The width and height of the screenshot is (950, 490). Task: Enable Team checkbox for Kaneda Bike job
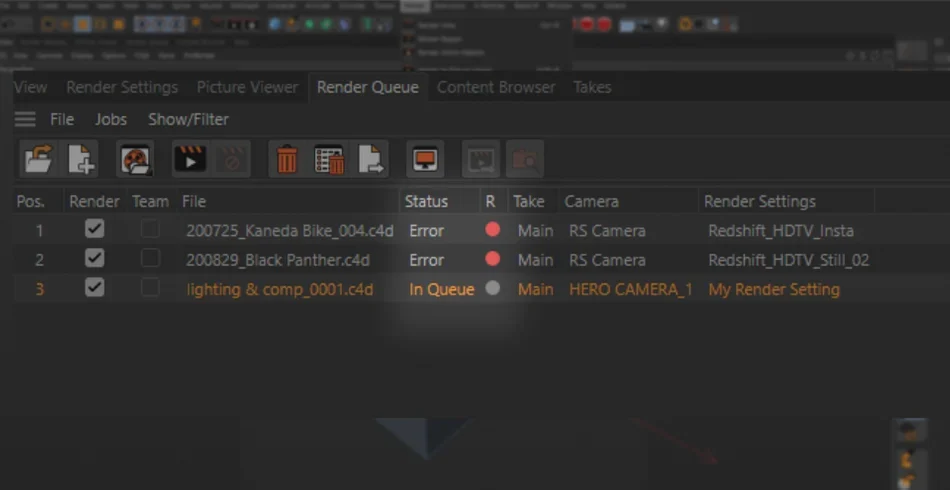150,229
